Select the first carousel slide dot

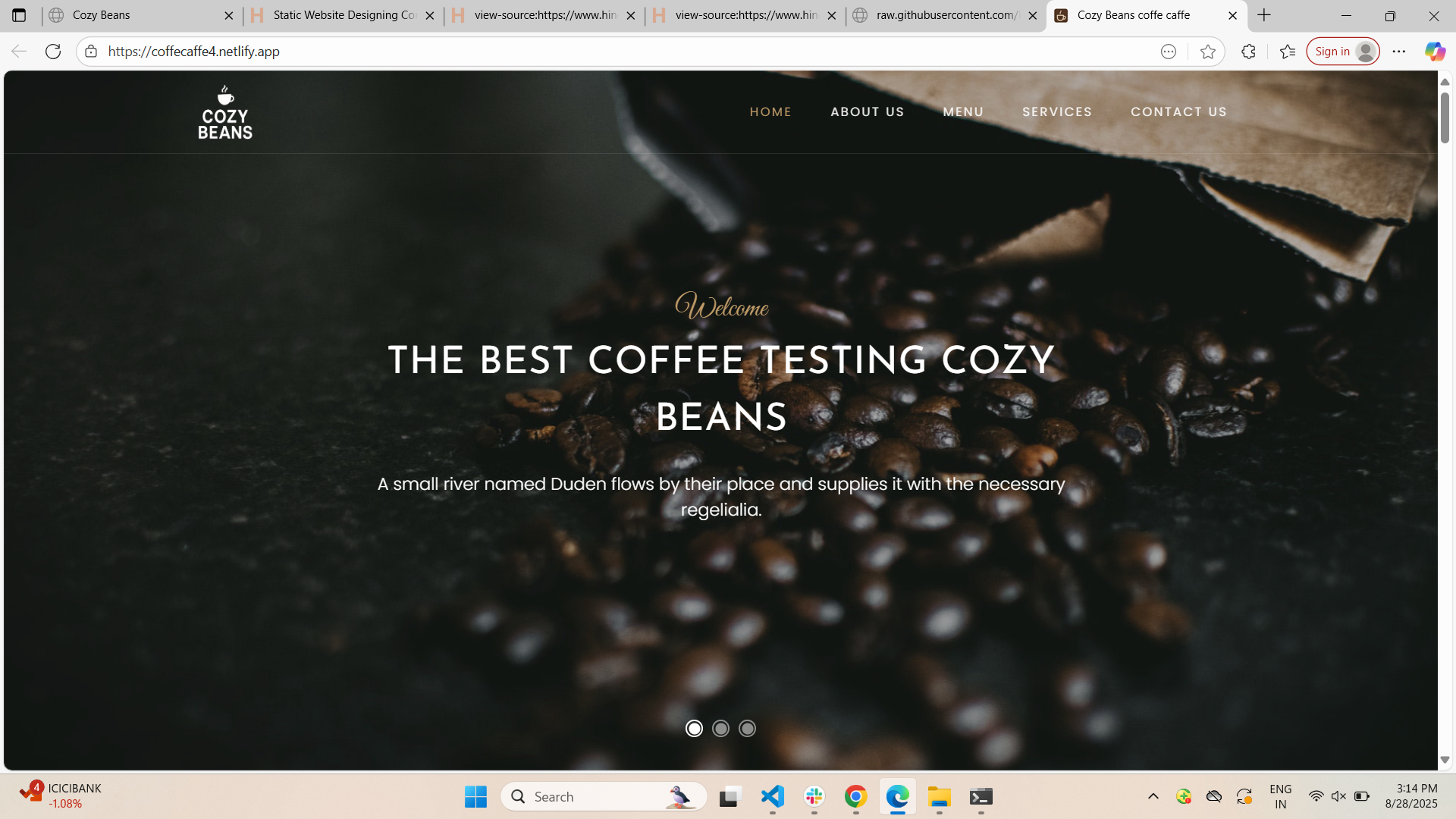tap(694, 729)
